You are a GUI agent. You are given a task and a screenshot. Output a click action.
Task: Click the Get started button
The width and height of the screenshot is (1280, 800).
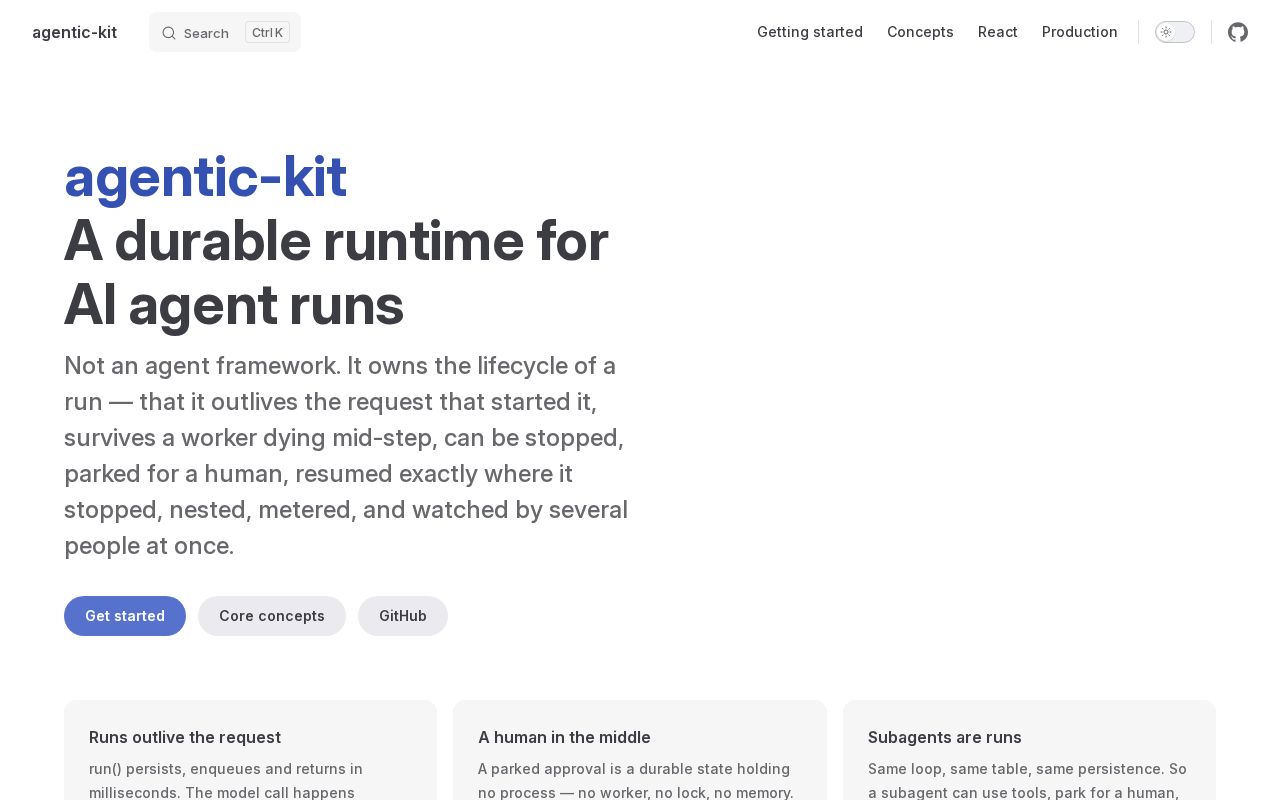(125, 616)
